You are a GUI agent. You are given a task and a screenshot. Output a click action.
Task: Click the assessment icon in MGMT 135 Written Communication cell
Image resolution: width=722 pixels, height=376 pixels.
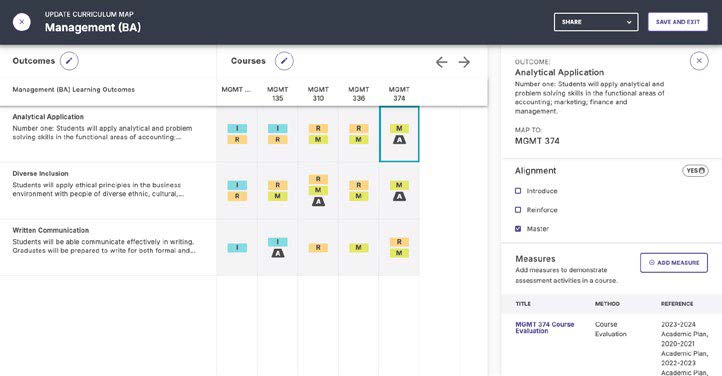278,253
